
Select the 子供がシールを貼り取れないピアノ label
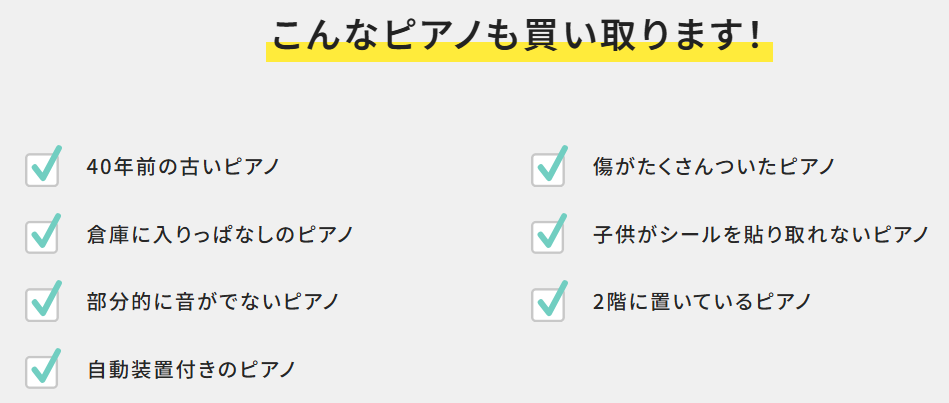click(x=761, y=235)
